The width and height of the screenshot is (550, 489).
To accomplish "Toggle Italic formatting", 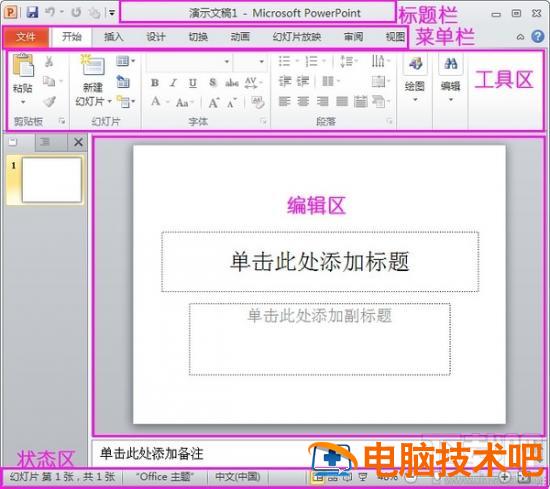I will point(173,83).
